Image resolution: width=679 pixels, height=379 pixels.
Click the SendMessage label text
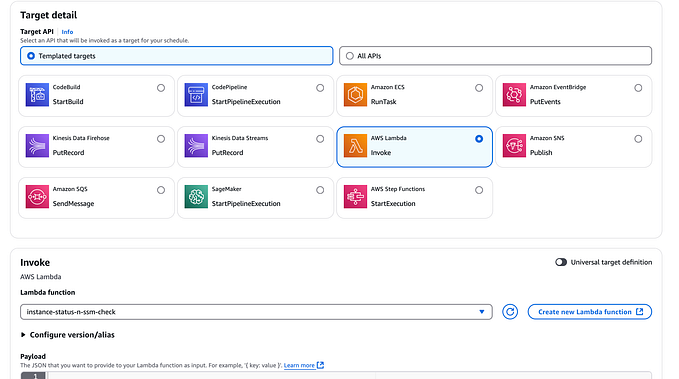point(73,204)
